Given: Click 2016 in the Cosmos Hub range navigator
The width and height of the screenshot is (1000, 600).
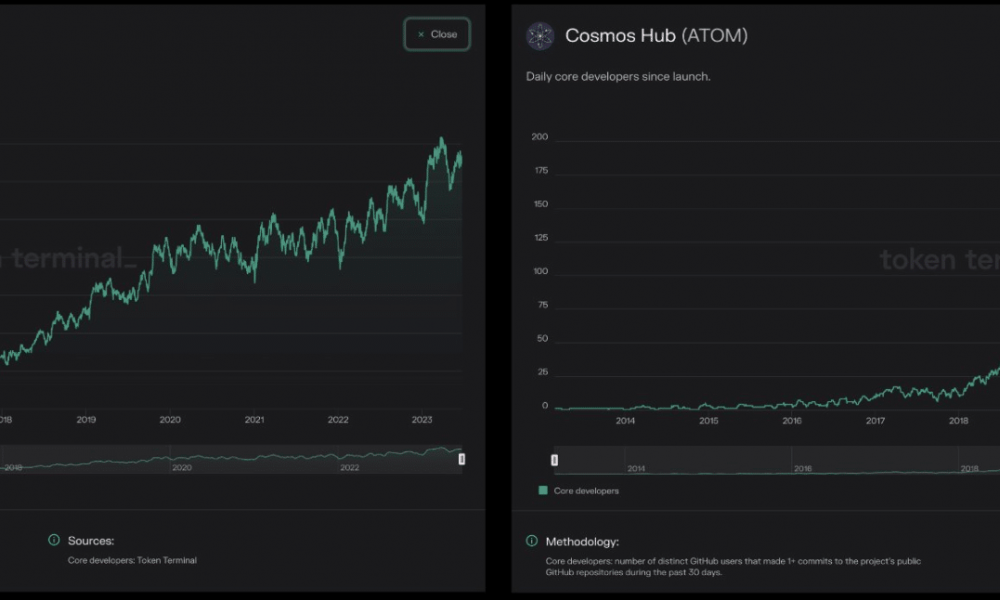Looking at the screenshot, I should click(803, 469).
